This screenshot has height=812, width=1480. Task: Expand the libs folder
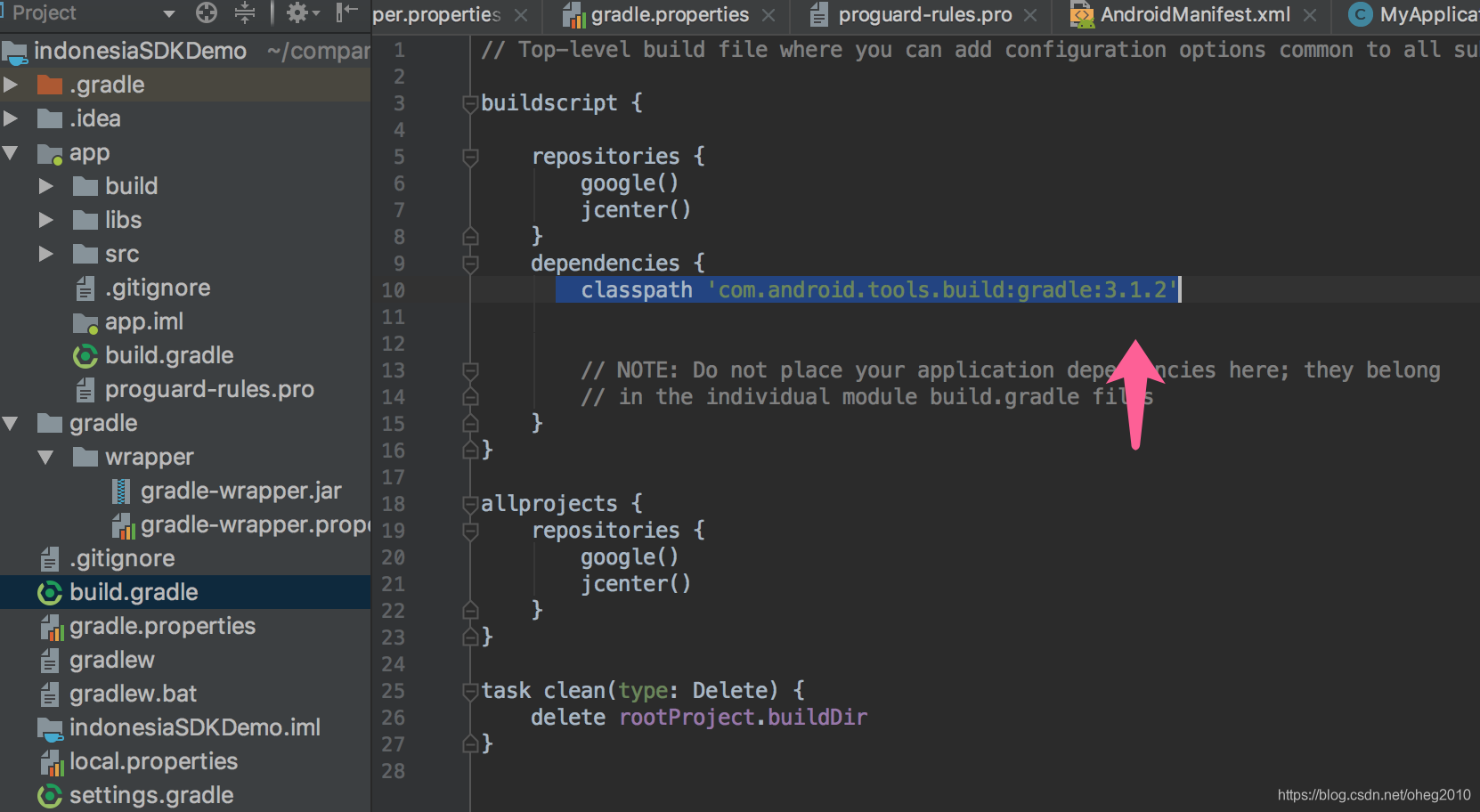click(x=46, y=220)
